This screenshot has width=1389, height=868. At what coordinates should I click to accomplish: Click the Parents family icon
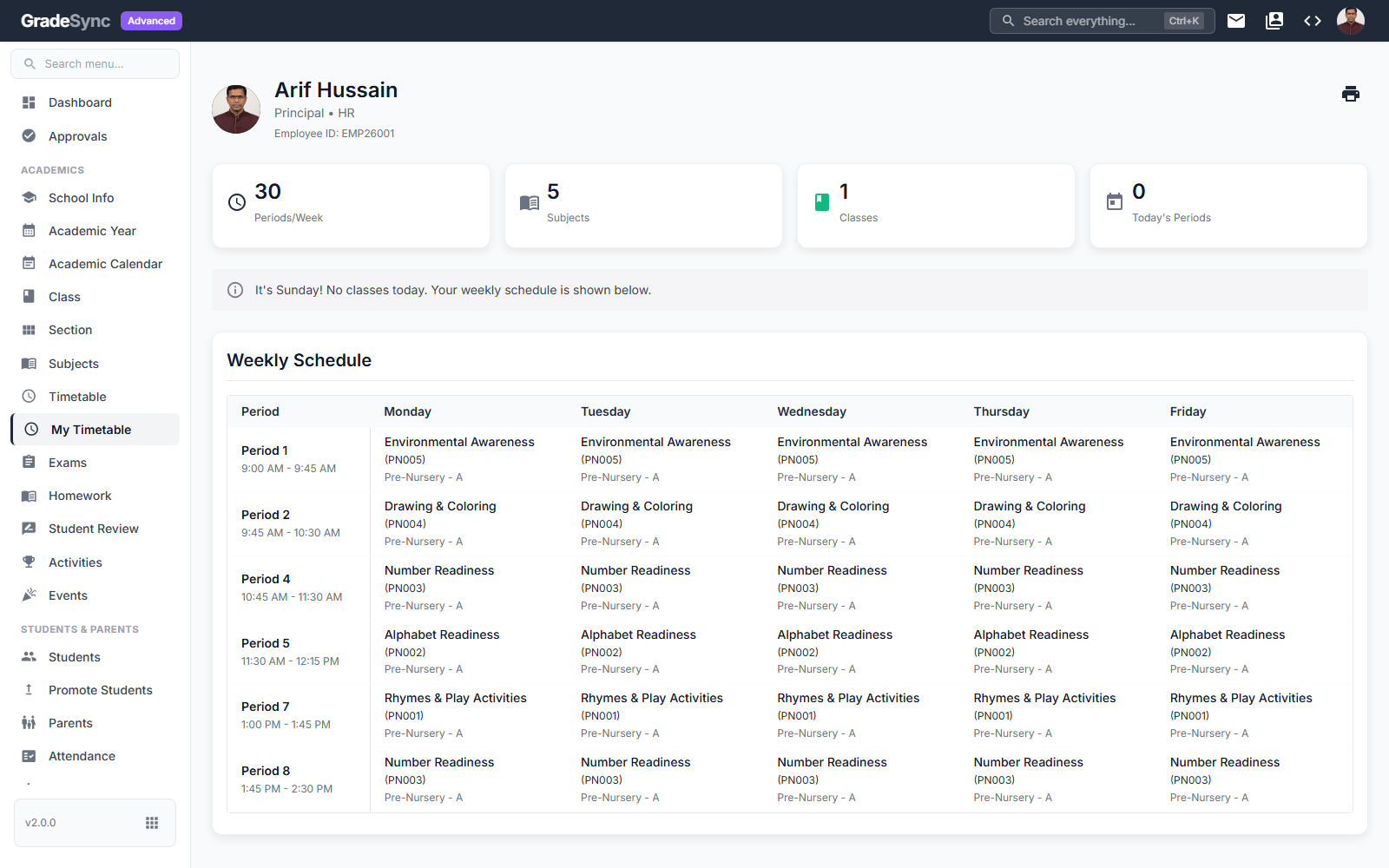29,722
